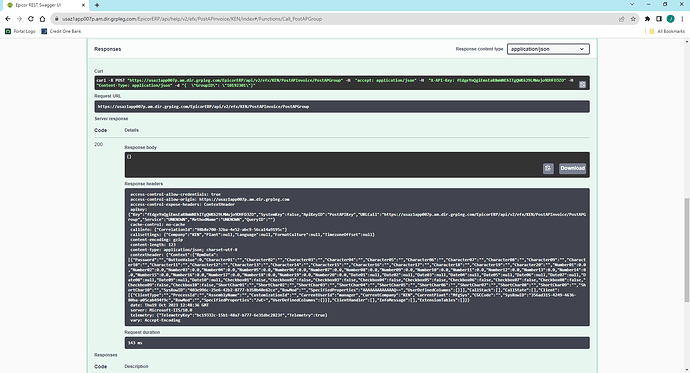The width and height of the screenshot is (690, 373).
Task: Bookmark this page with the star icon
Action: pyautogui.click(x=633, y=19)
